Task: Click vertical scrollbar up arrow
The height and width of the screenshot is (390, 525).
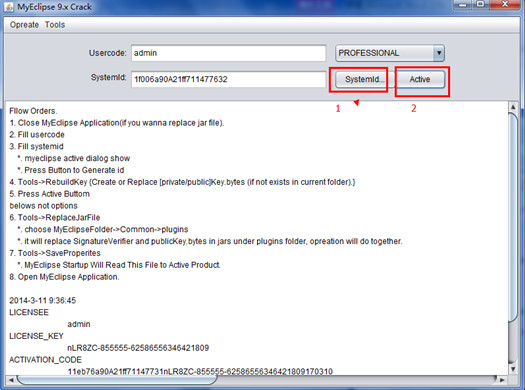Action: 513,107
